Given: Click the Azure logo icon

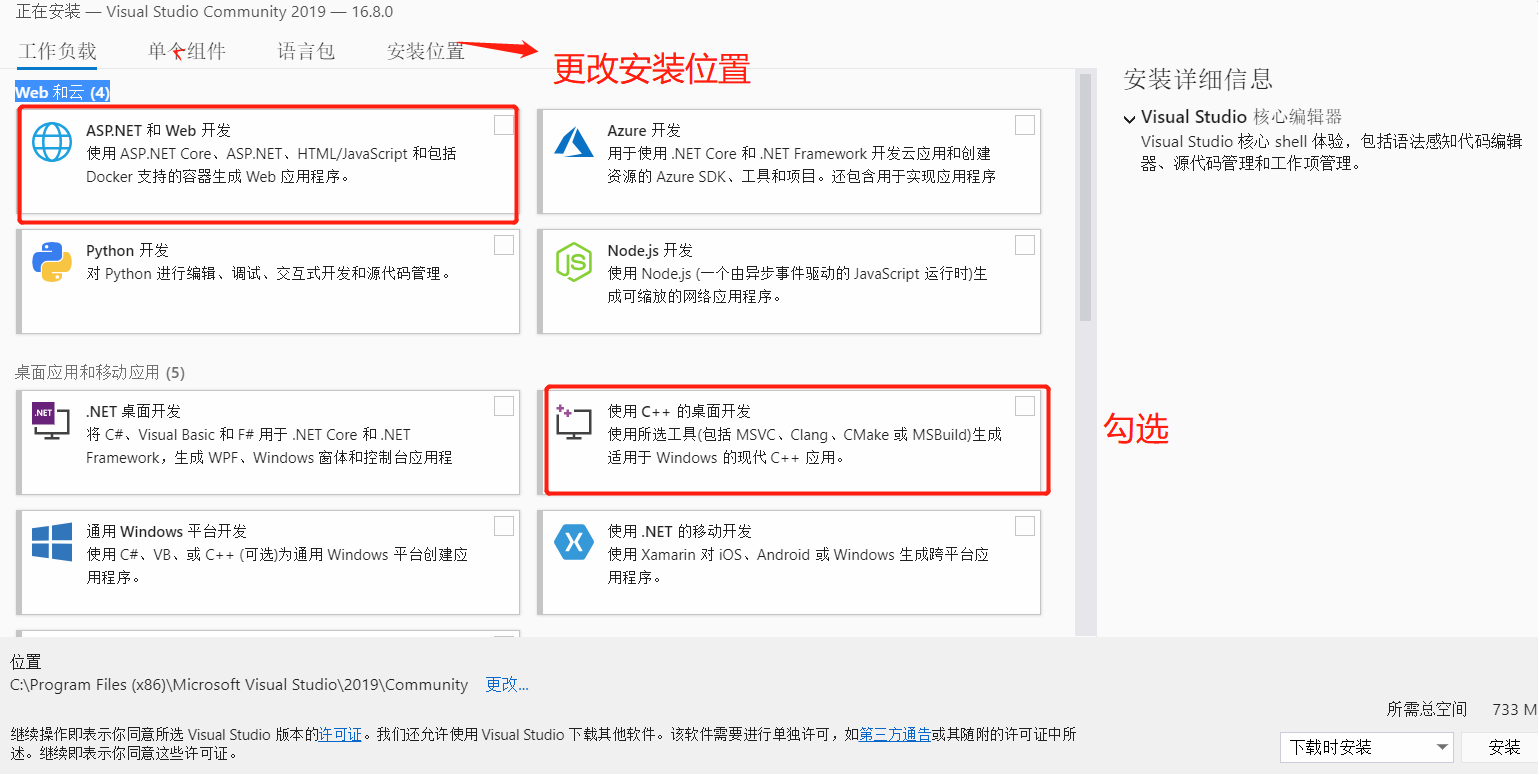Looking at the screenshot, I should 574,142.
